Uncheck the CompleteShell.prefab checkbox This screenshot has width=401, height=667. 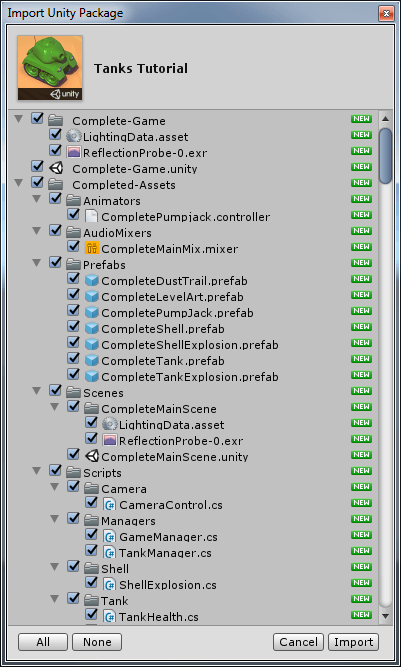(74, 326)
